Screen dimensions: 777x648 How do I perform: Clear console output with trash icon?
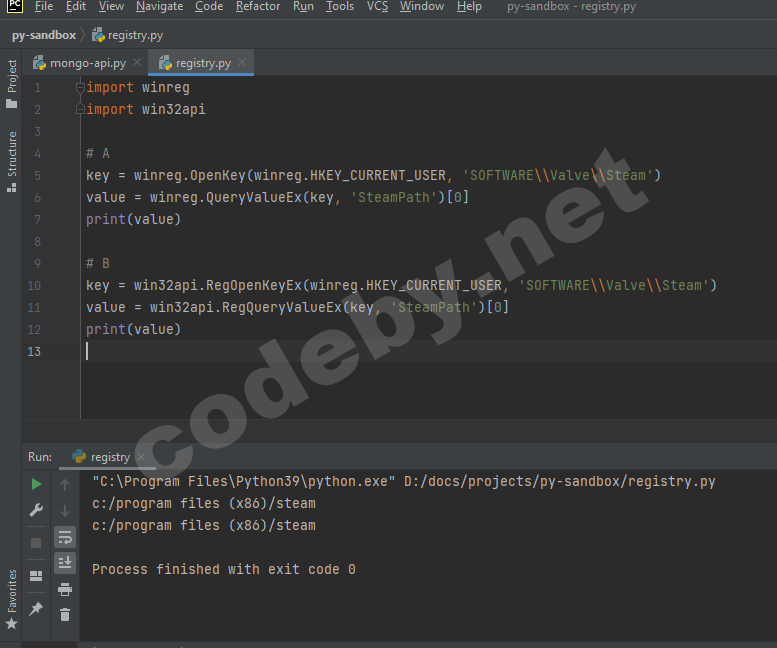65,615
